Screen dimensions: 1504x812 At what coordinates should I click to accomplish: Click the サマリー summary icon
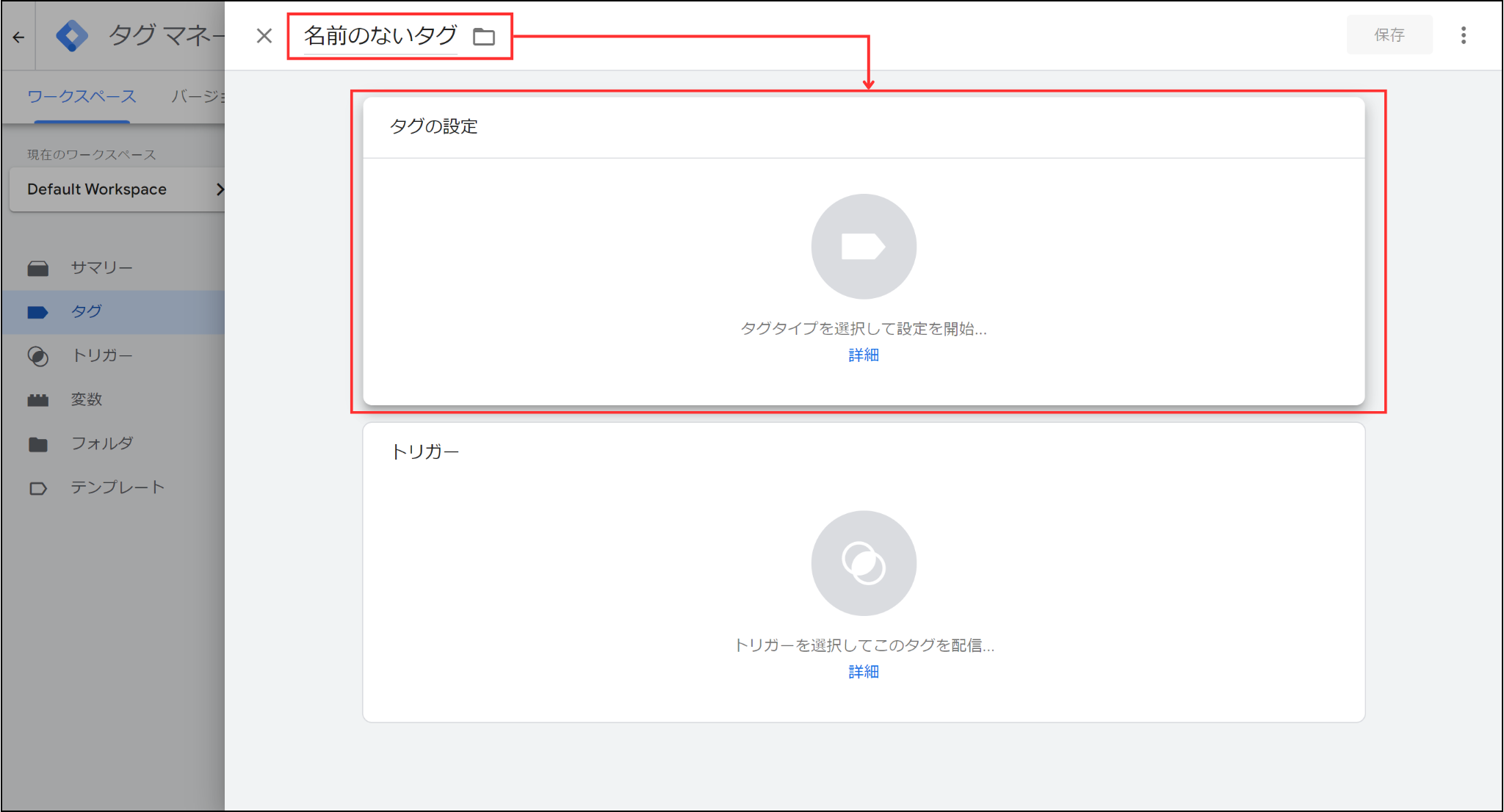pyautogui.click(x=38, y=269)
